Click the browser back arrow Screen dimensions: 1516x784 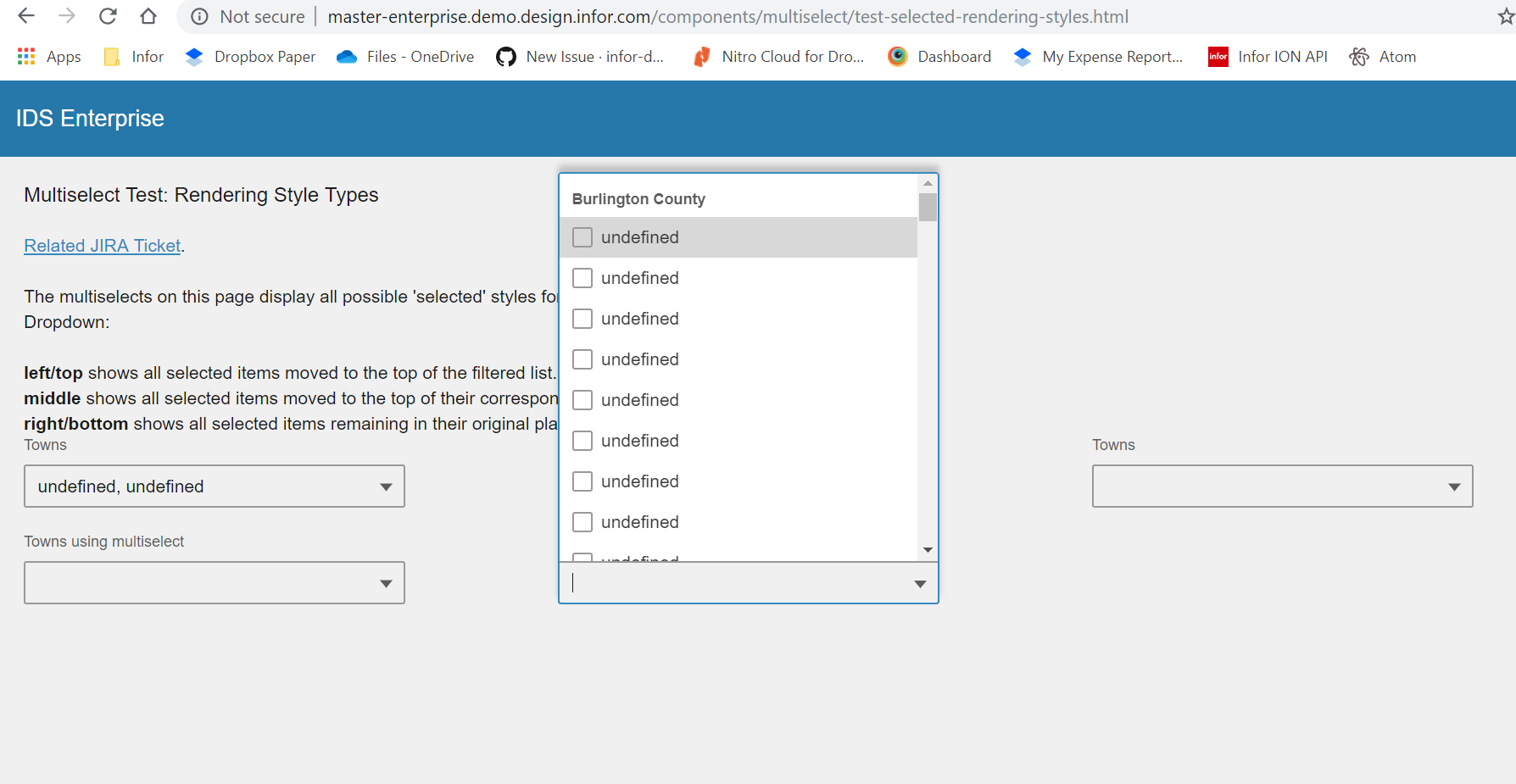[26, 16]
